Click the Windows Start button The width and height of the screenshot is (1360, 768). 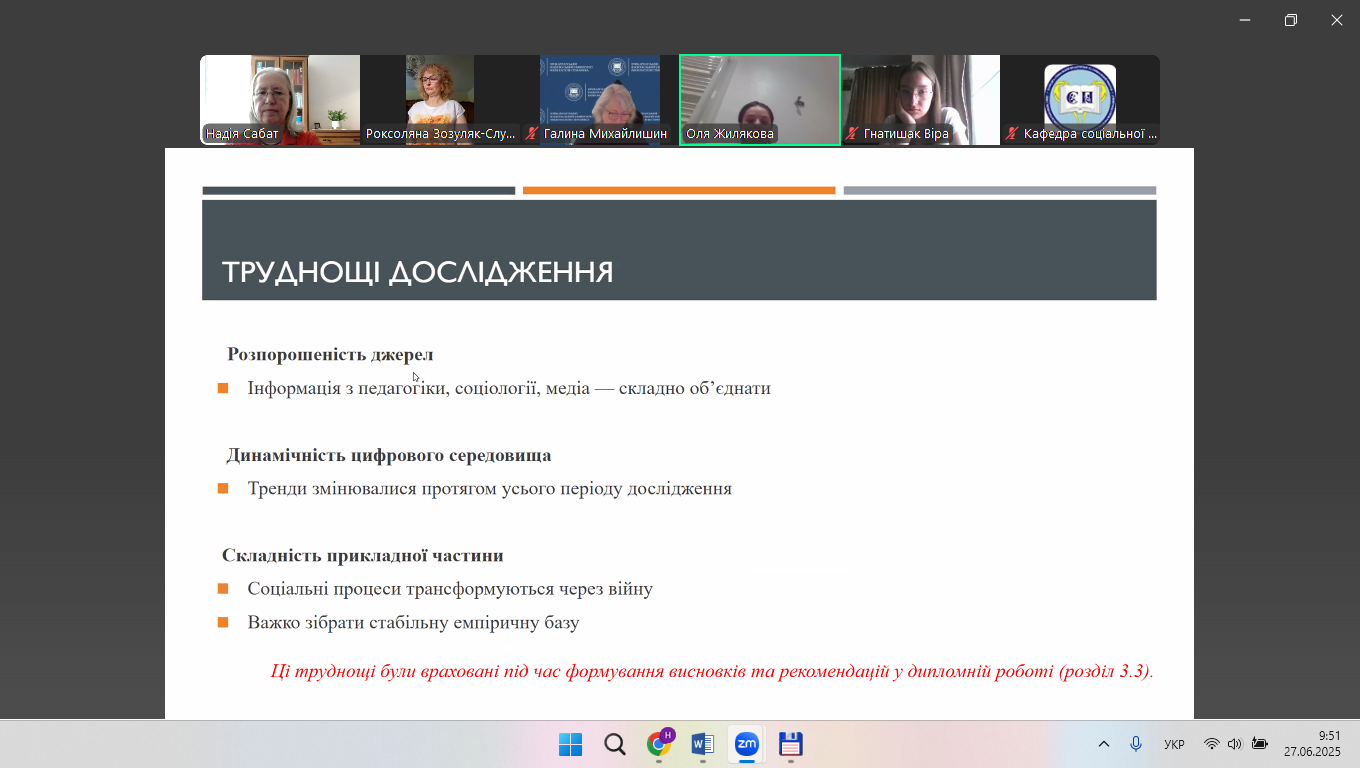[x=570, y=744]
